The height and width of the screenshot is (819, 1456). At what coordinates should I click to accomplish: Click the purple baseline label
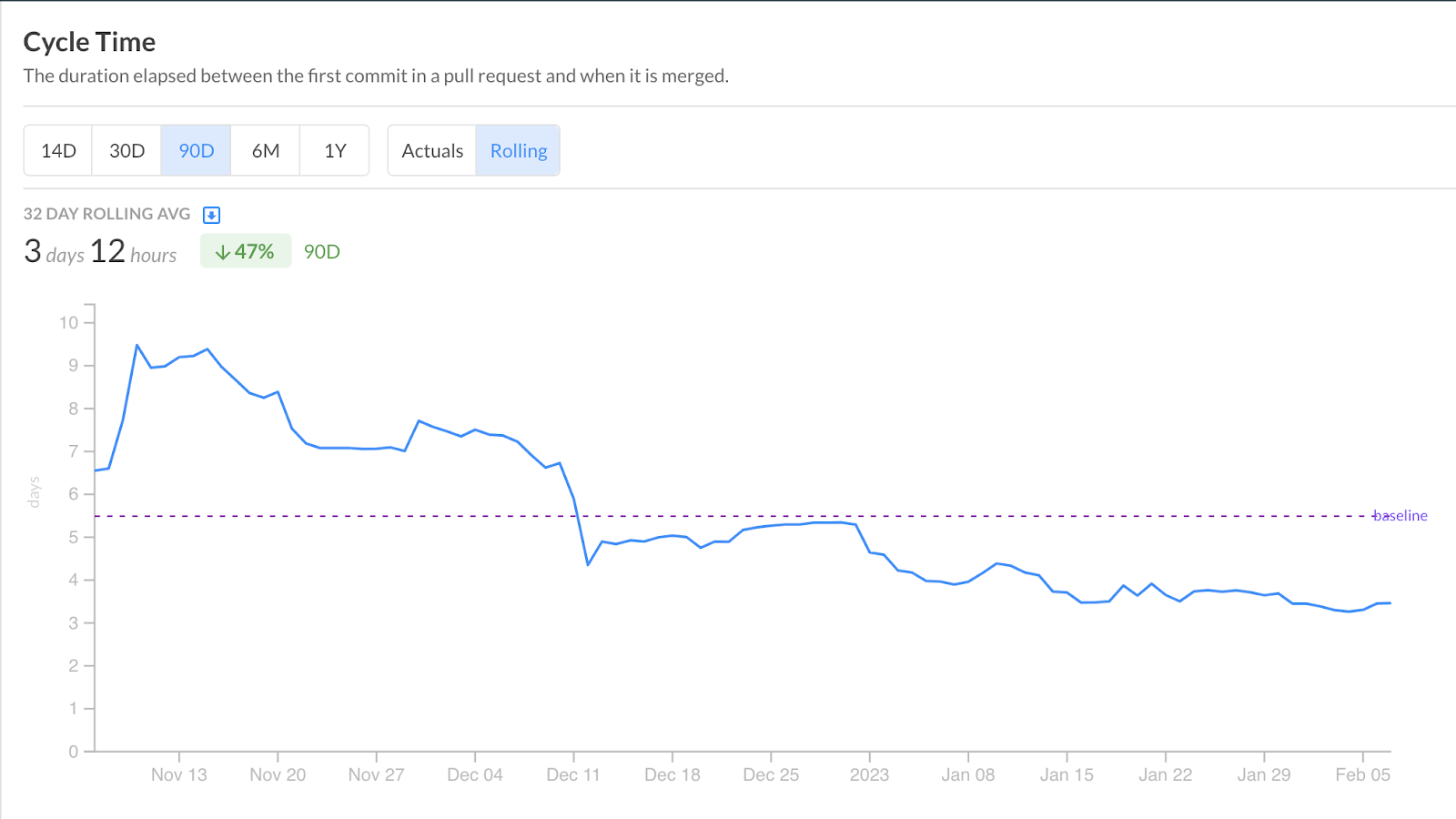click(1400, 516)
